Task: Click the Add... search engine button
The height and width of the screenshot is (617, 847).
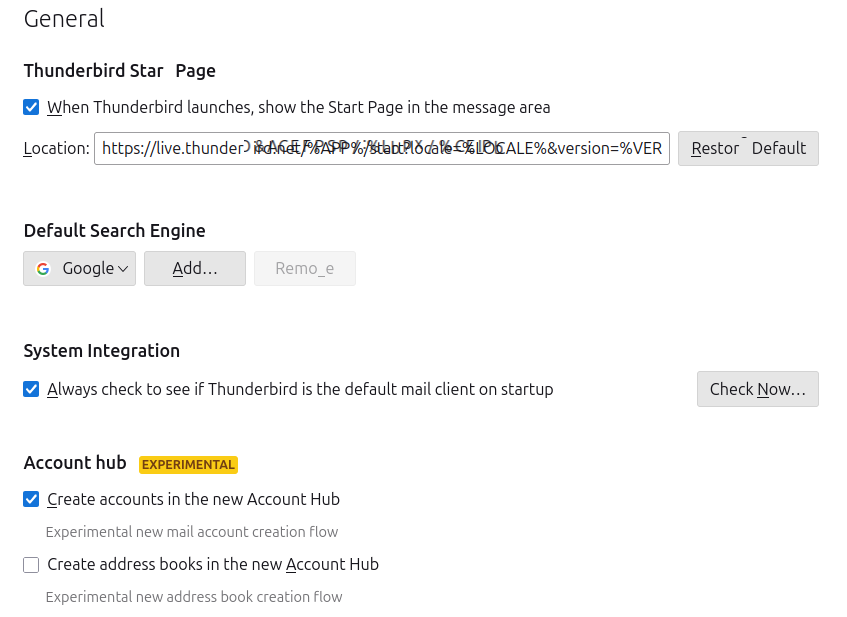Action: point(194,268)
